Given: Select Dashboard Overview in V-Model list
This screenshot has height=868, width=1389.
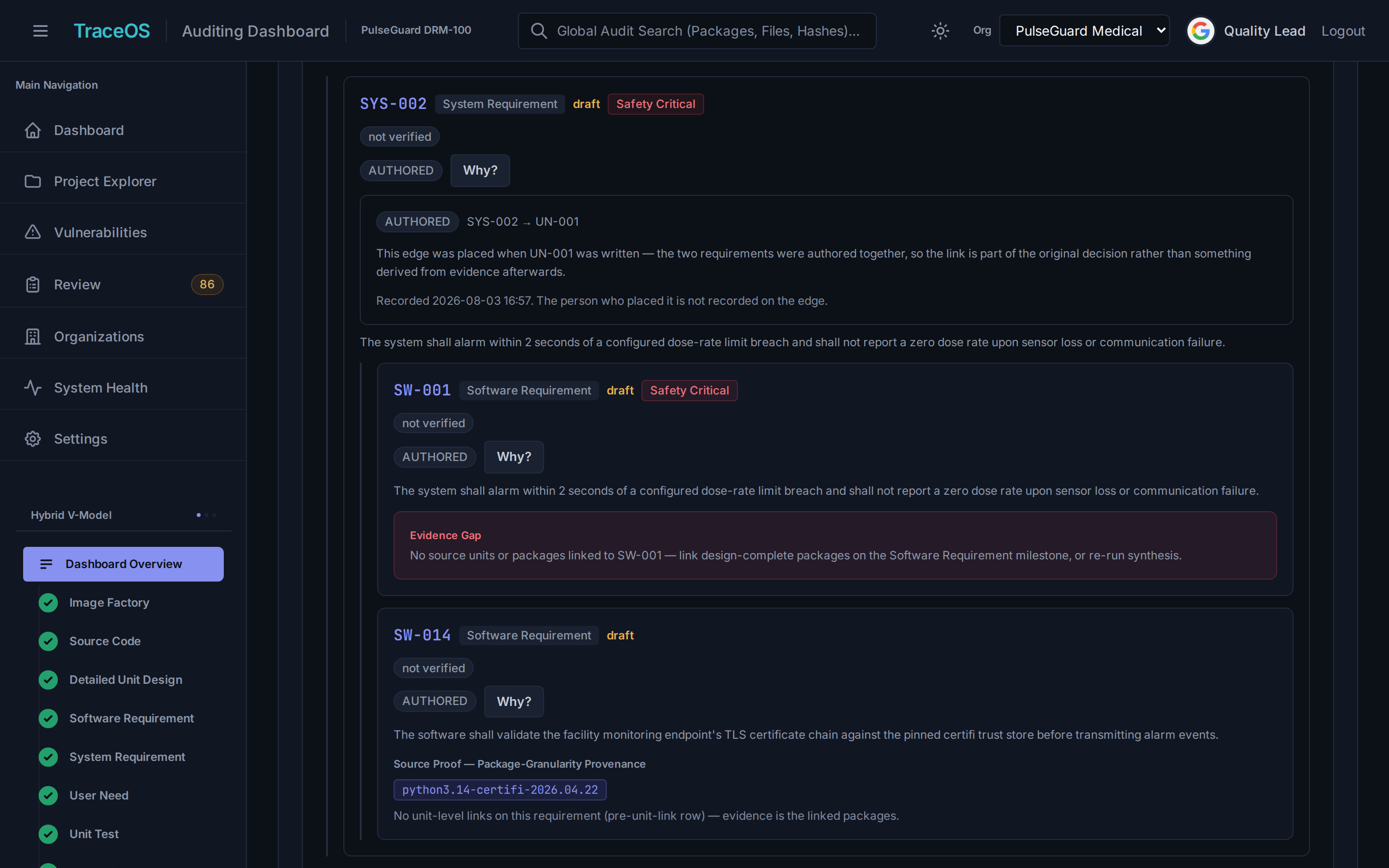Looking at the screenshot, I should pyautogui.click(x=123, y=564).
